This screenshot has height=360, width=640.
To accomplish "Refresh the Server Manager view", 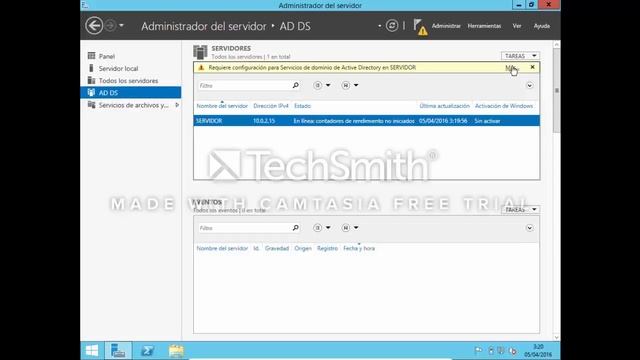I will click(x=392, y=26).
